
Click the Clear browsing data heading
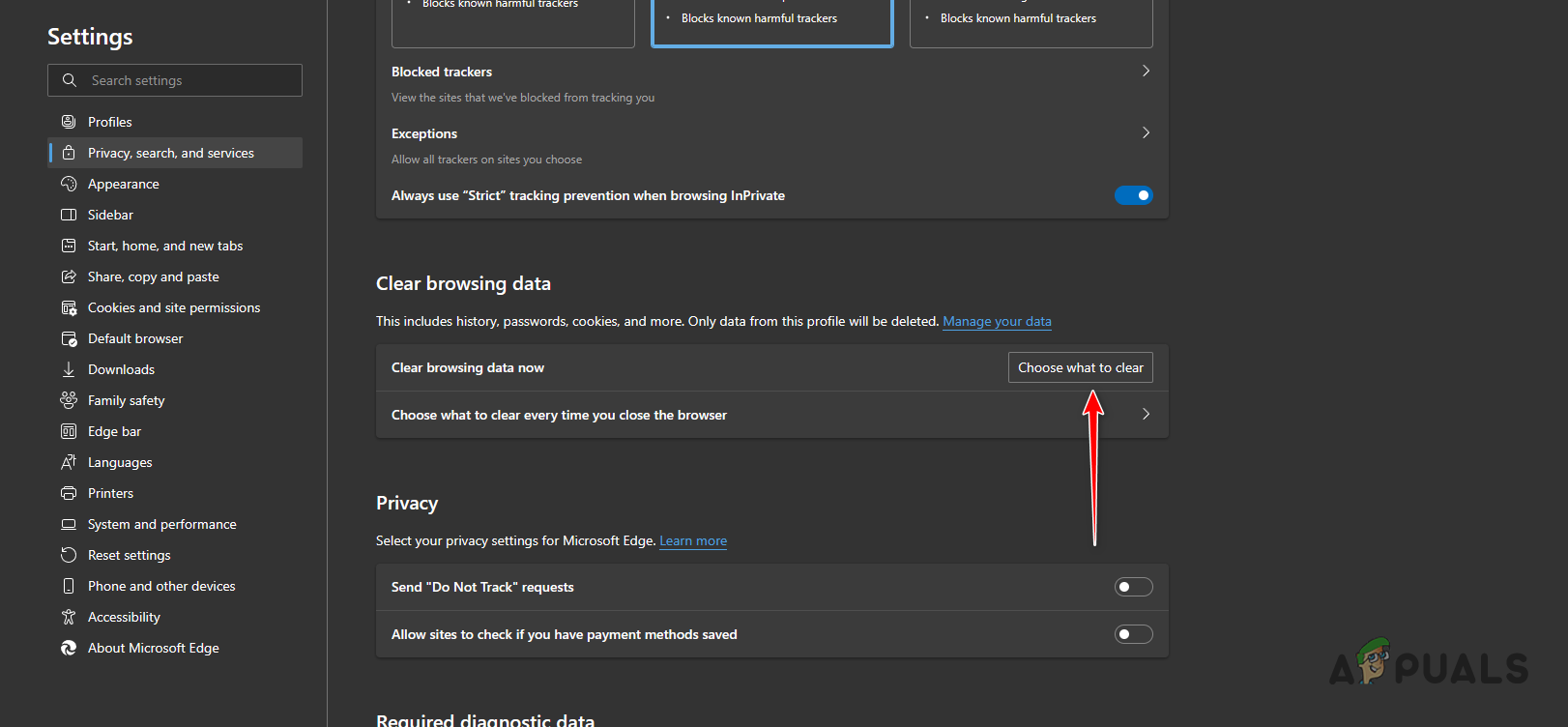click(463, 283)
